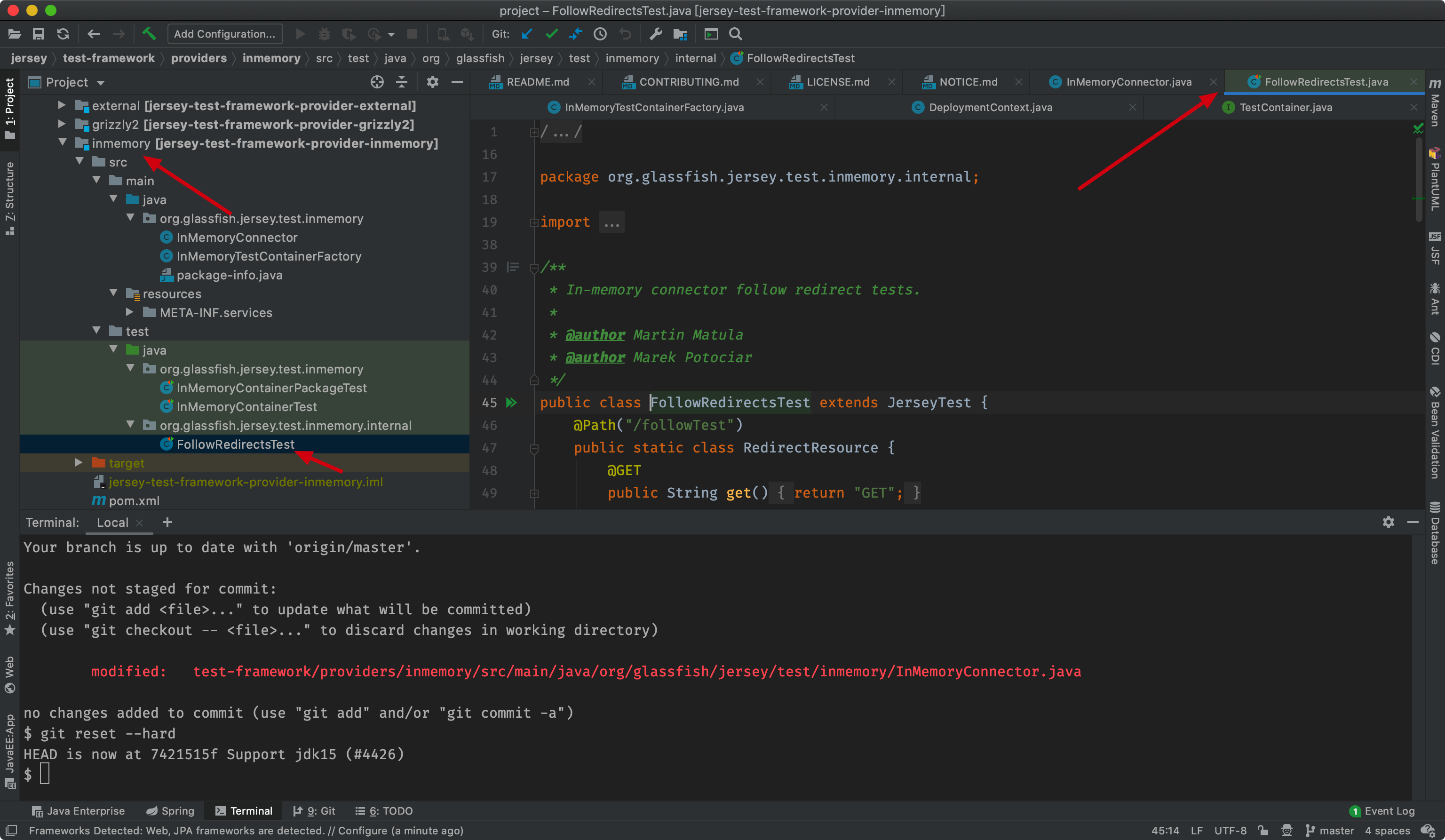Screen dimensions: 1445x840
Task: Click Git Update Project arrow icon
Action: click(527, 34)
